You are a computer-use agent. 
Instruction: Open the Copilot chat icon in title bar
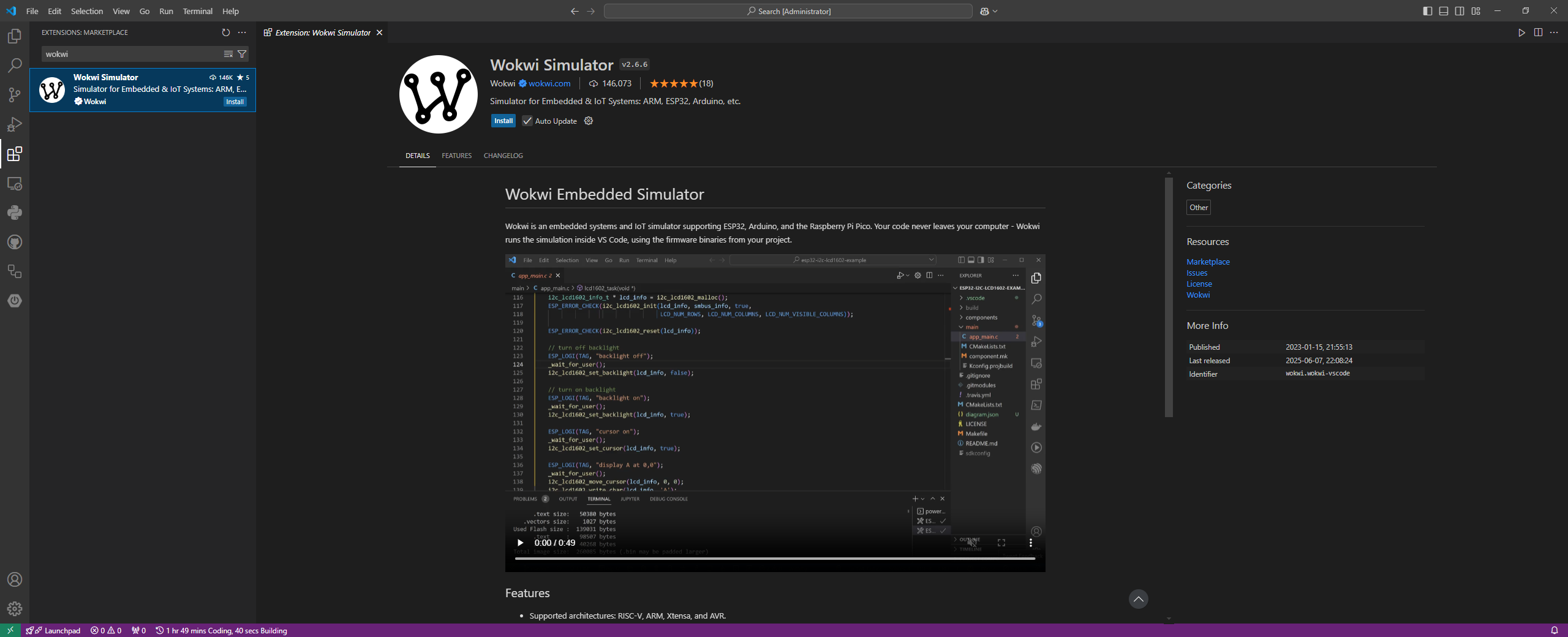pyautogui.click(x=984, y=11)
